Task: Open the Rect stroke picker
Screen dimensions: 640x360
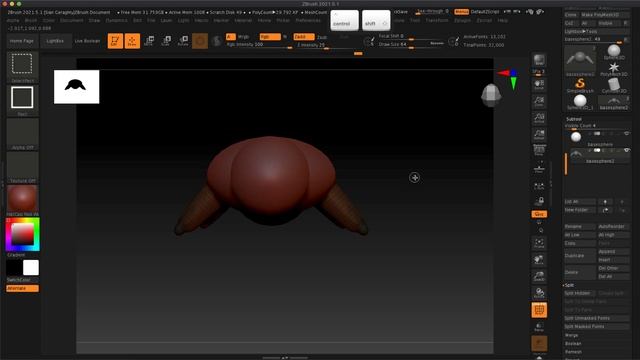Action: [x=22, y=100]
